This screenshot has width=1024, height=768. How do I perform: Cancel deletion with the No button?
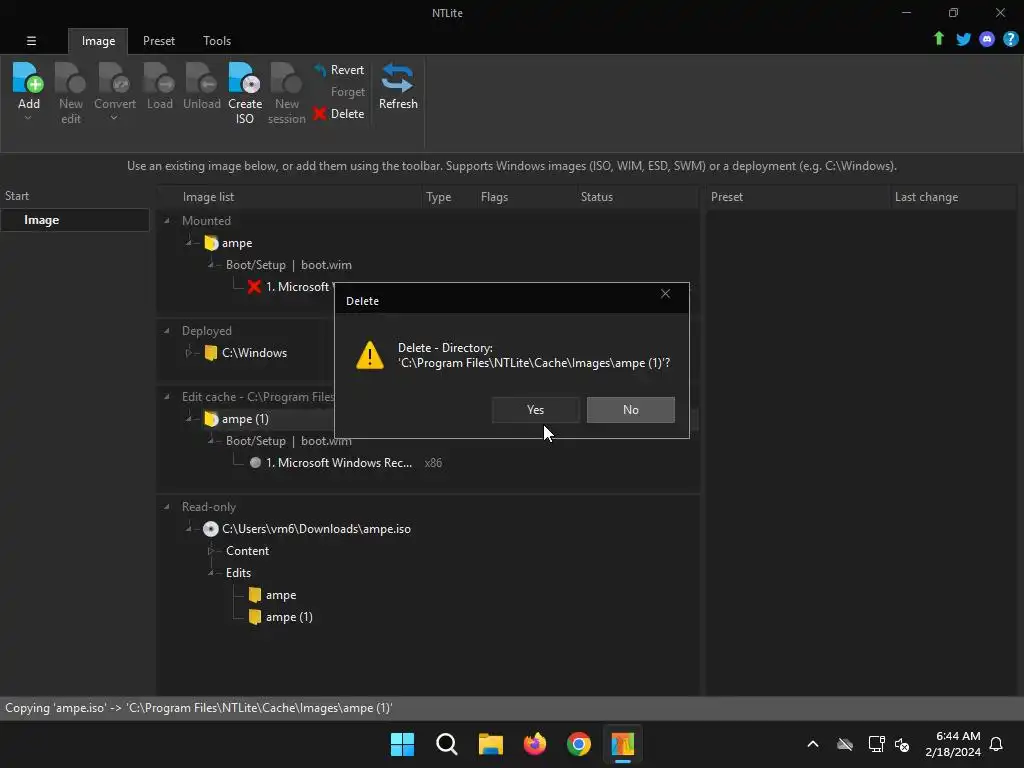point(630,409)
